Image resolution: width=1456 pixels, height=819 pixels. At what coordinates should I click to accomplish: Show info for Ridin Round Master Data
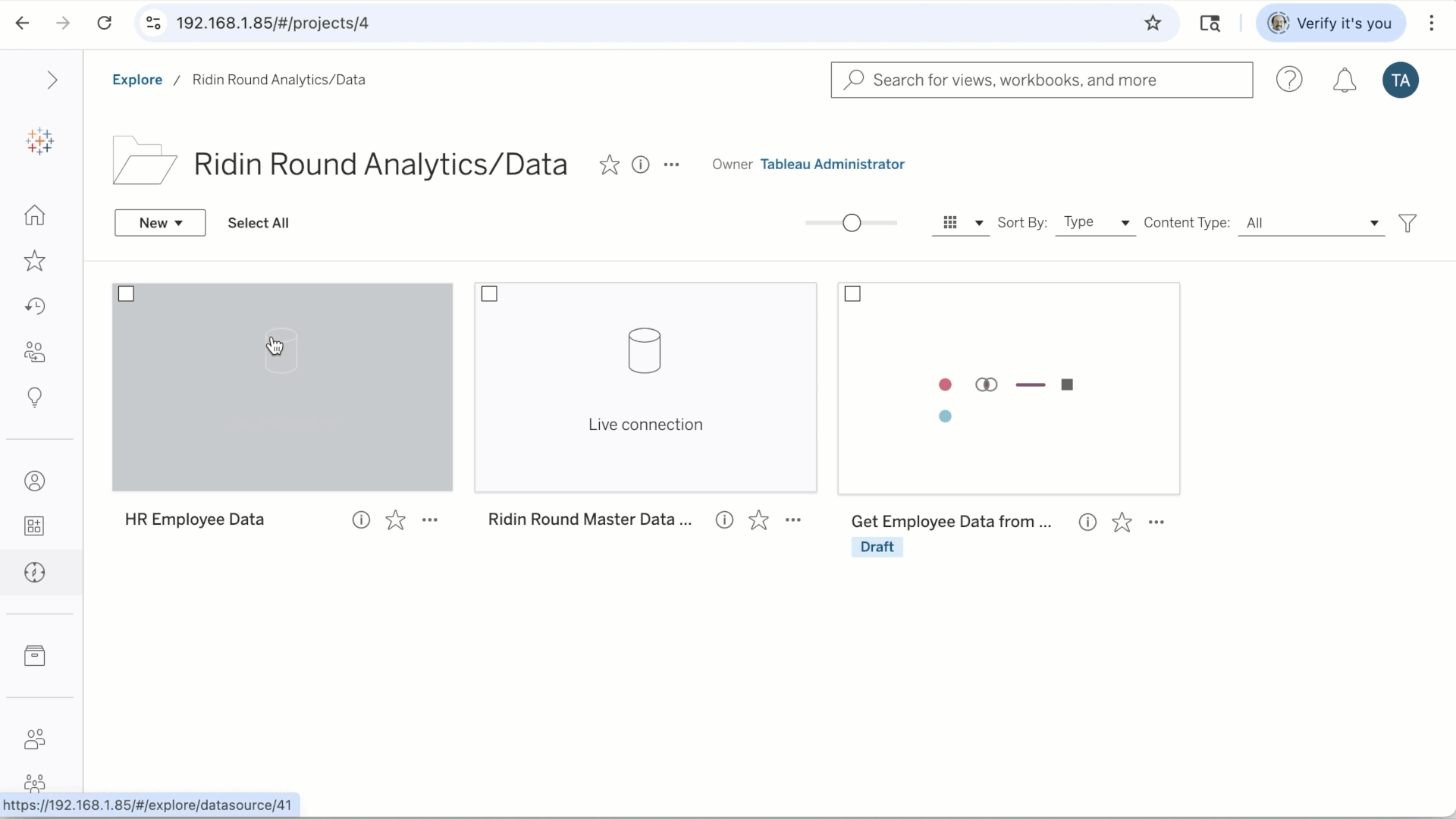coord(724,519)
